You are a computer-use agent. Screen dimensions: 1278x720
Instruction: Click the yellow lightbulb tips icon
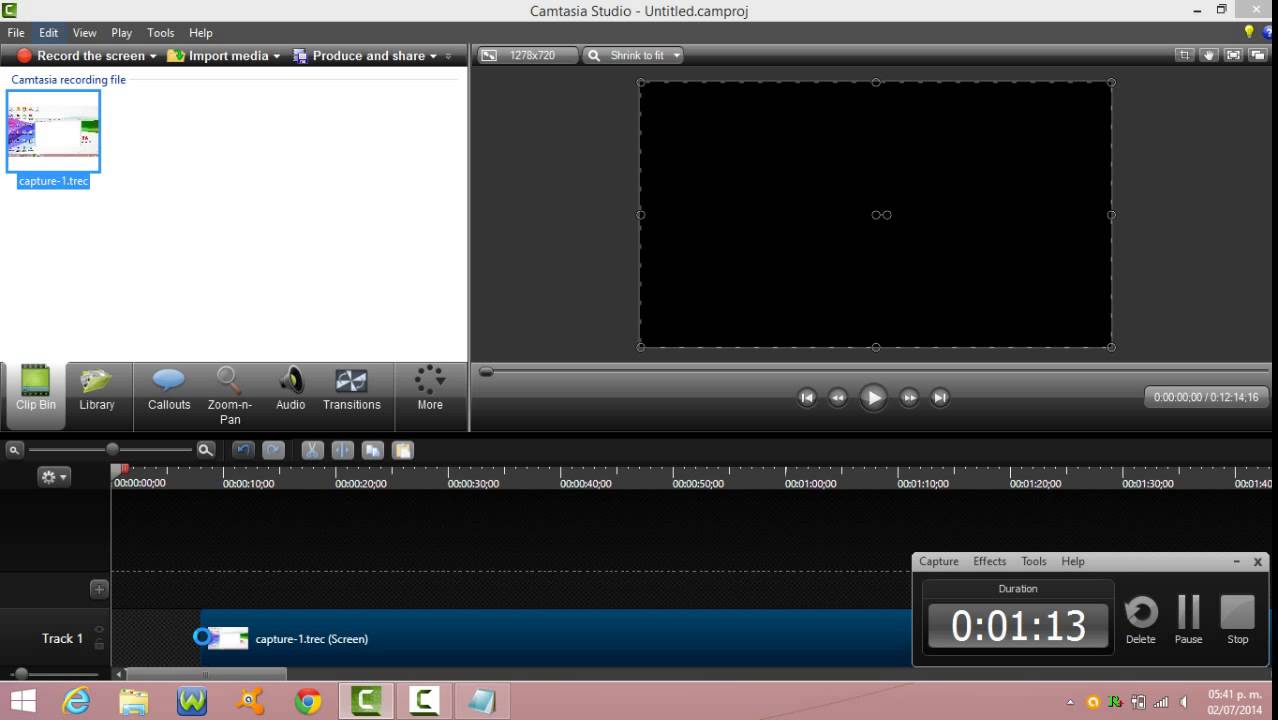[1249, 32]
